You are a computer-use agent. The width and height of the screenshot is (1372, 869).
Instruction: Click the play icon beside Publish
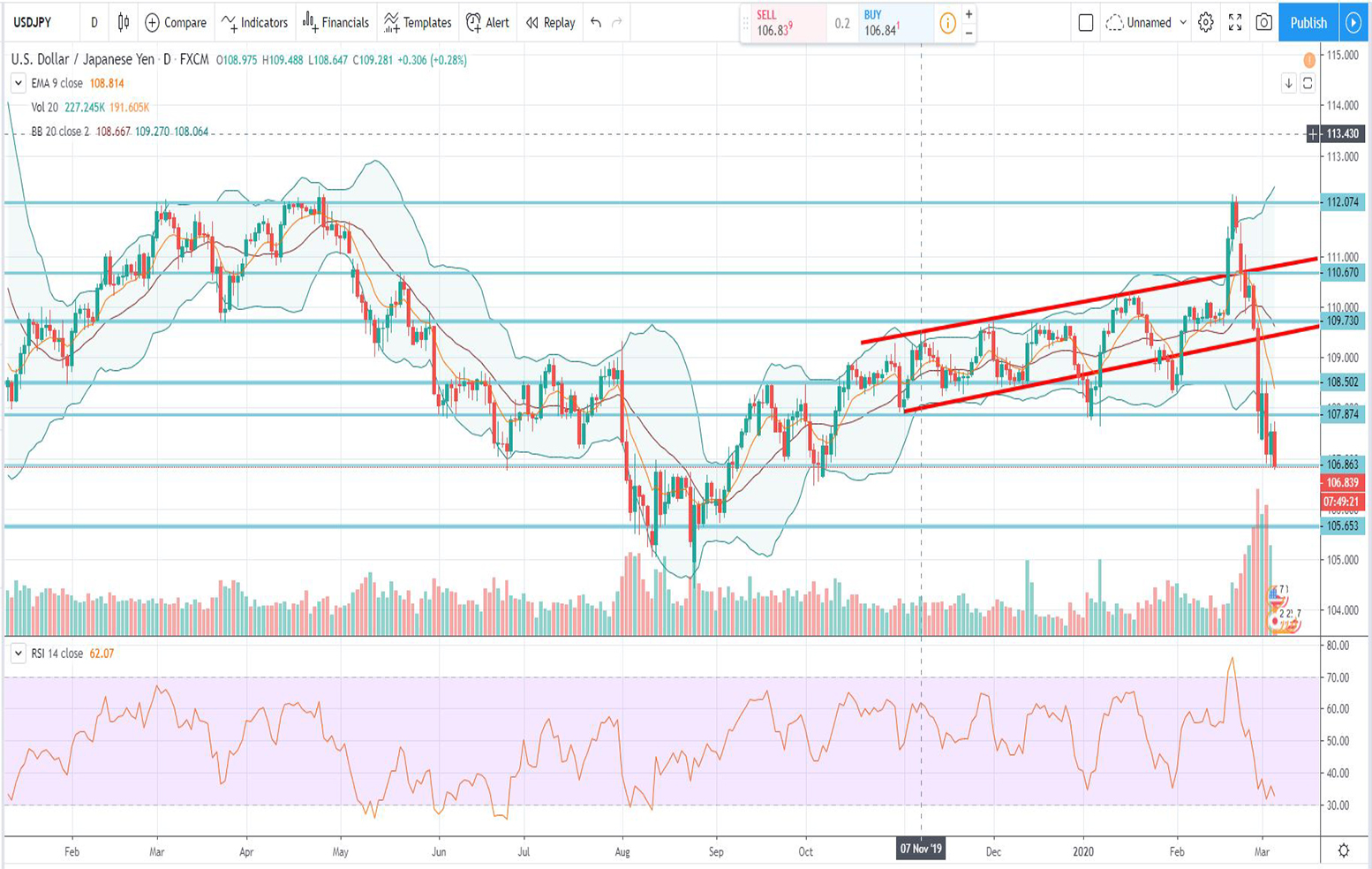coord(1353,23)
